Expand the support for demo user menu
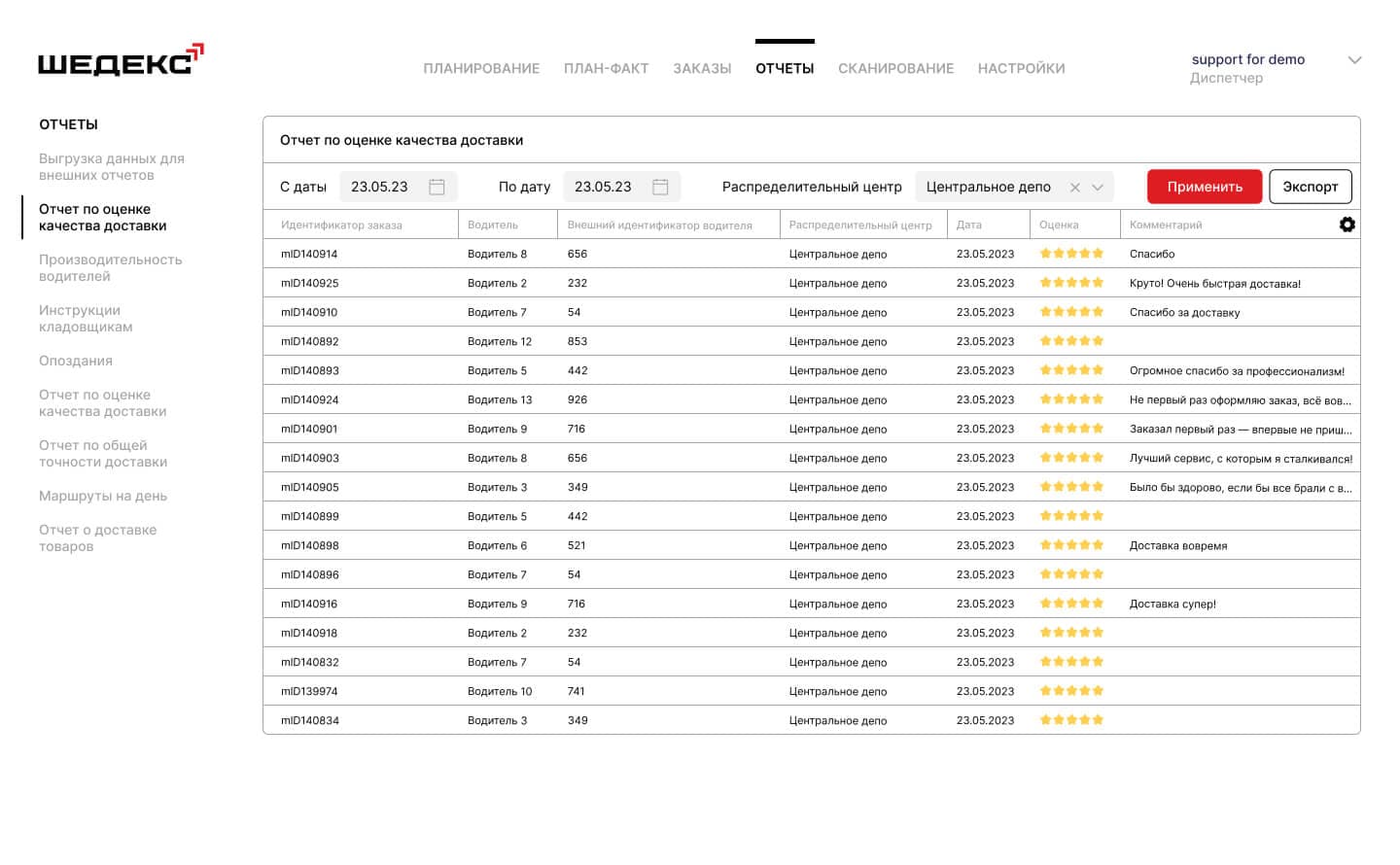 [x=1354, y=60]
